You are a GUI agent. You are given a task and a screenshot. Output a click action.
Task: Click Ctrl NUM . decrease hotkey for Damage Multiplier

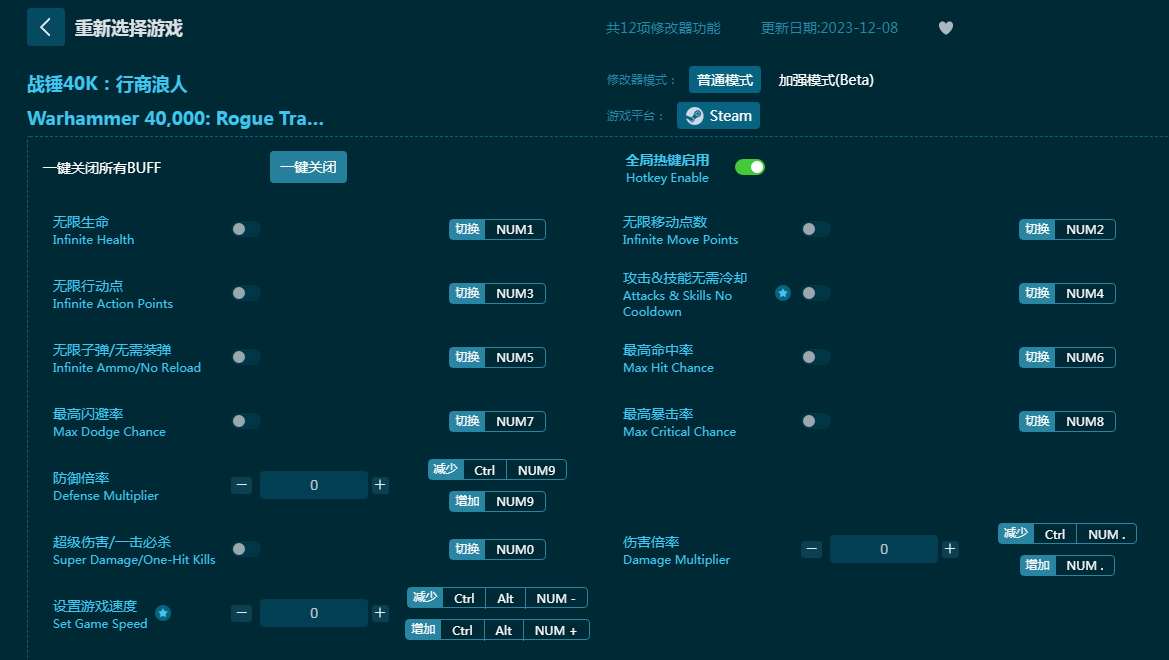(x=1067, y=534)
